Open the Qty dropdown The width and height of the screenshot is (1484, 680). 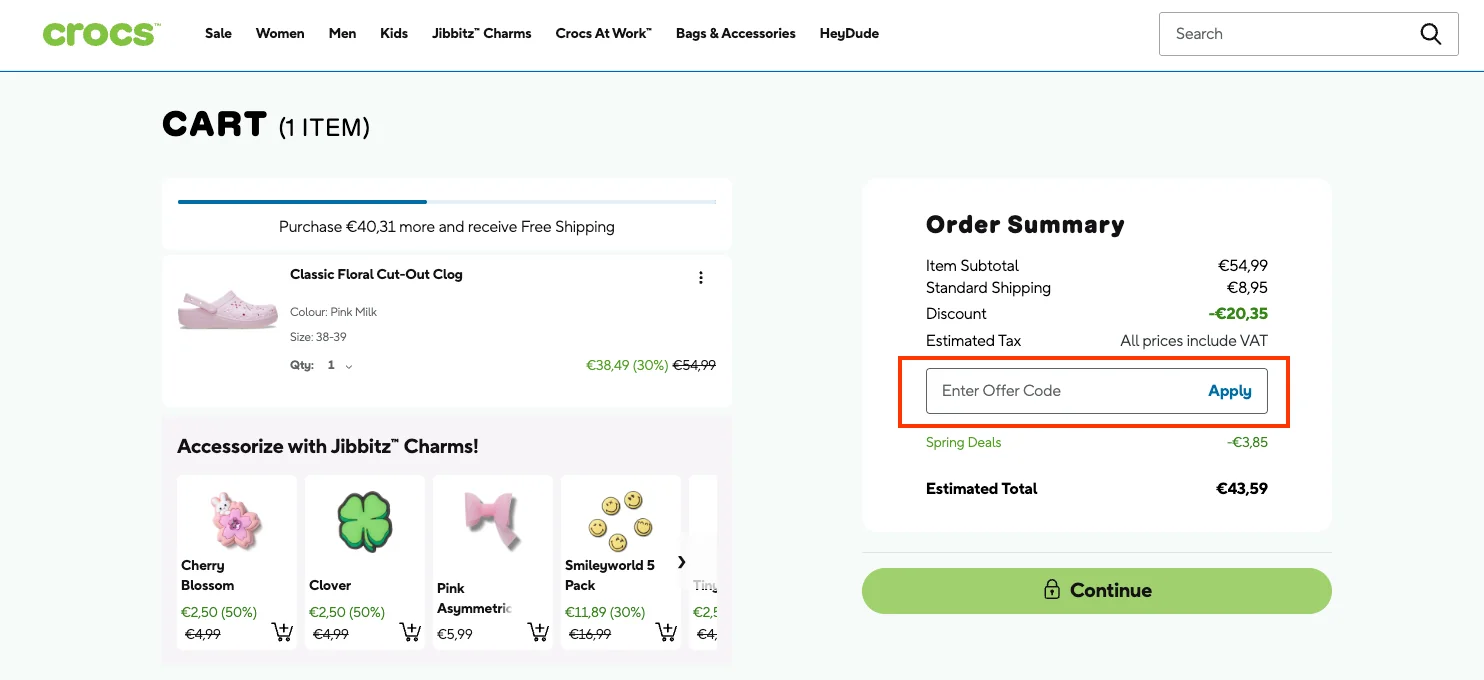coord(340,366)
